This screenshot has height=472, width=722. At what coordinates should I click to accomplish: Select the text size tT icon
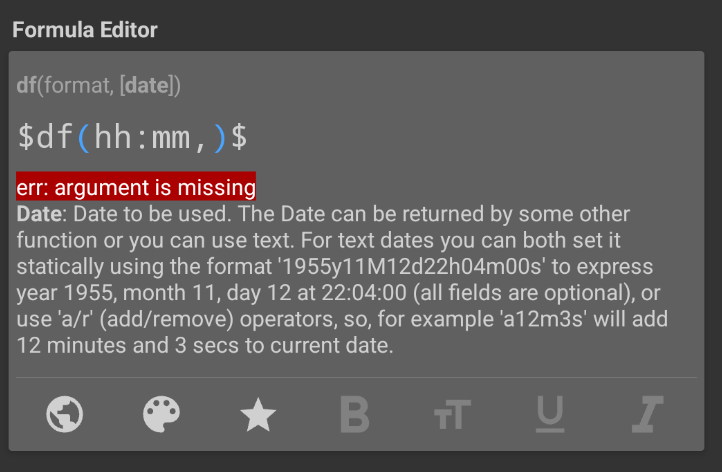pyautogui.click(x=452, y=414)
